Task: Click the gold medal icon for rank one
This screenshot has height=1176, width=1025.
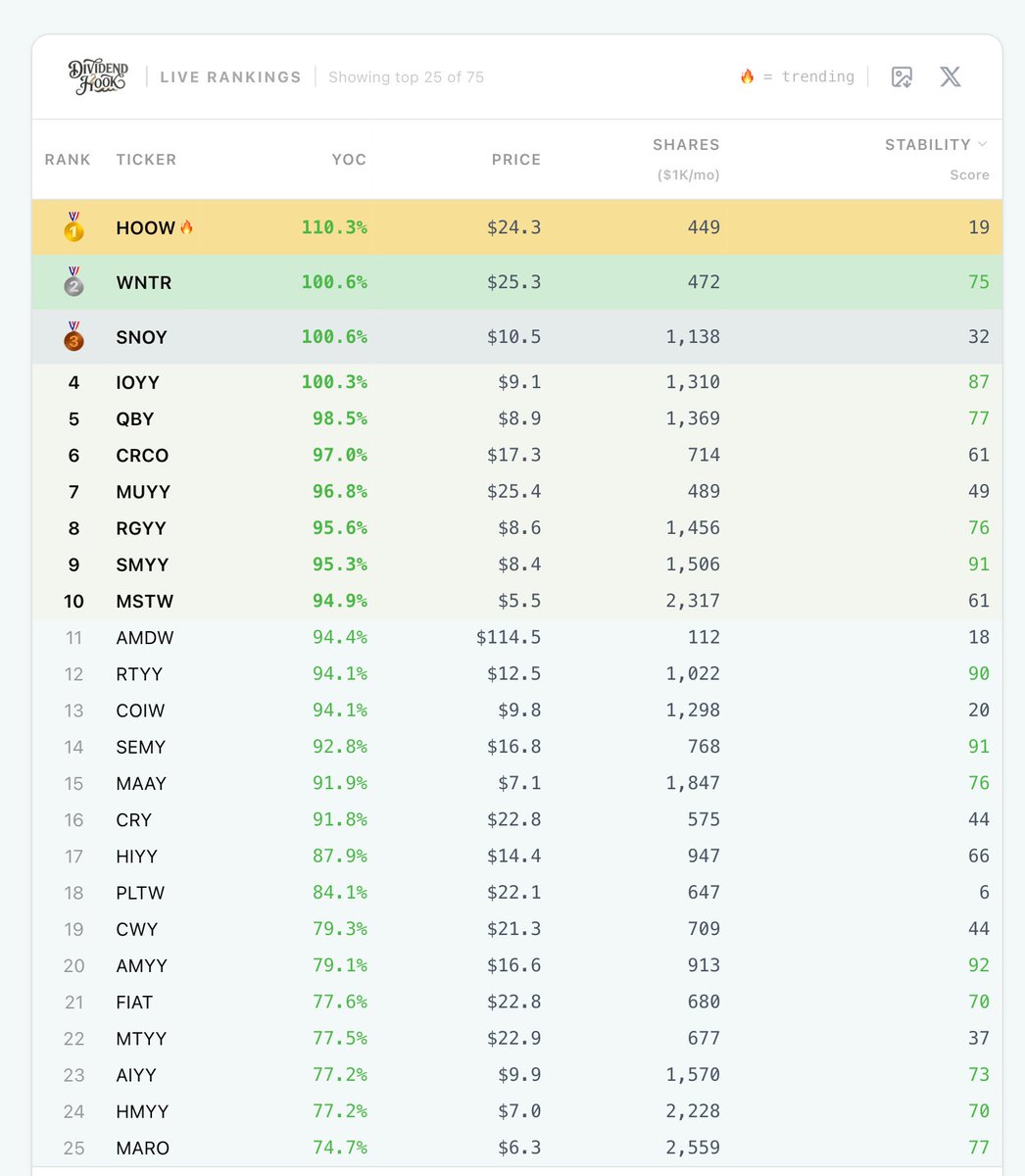Action: 73,226
